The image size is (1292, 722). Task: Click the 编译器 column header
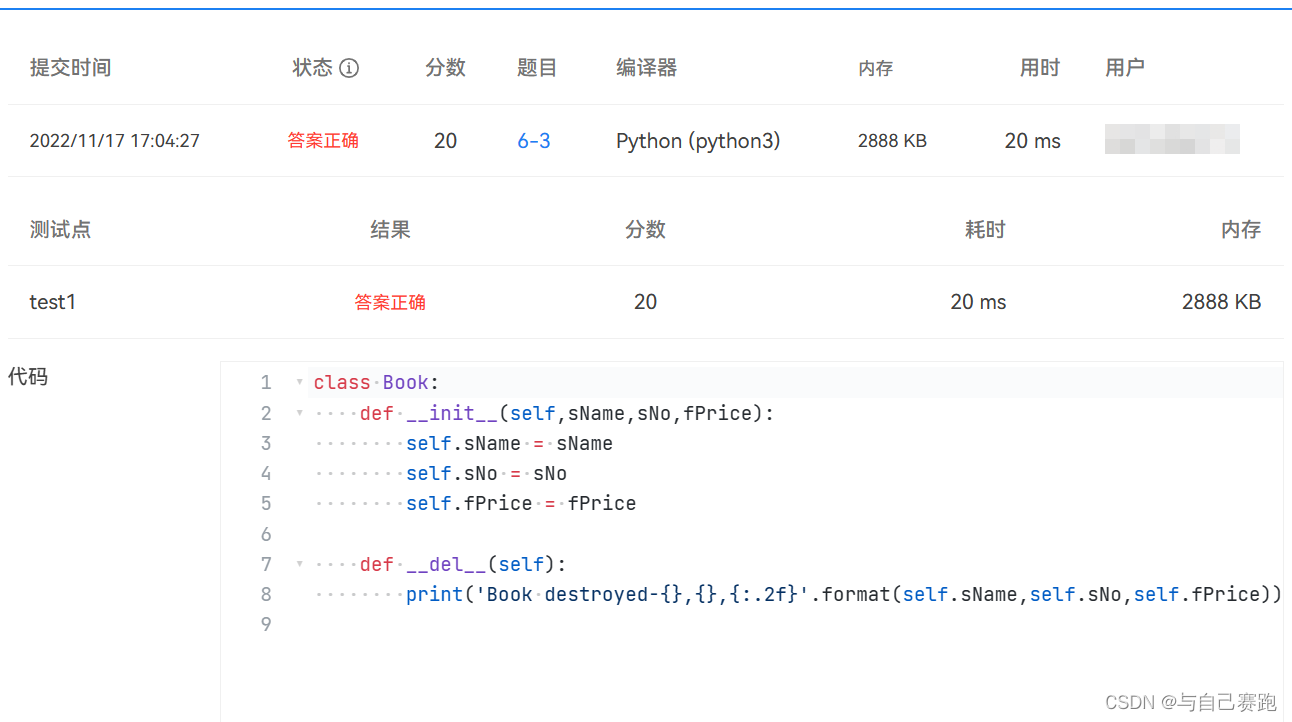click(x=646, y=67)
